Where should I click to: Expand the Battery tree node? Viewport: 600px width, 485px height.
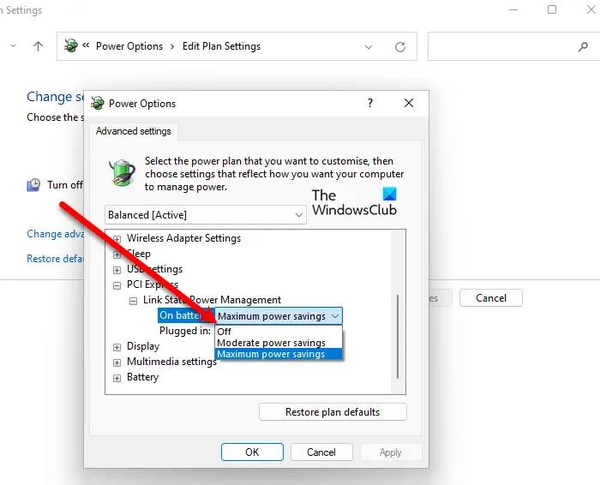pos(117,378)
